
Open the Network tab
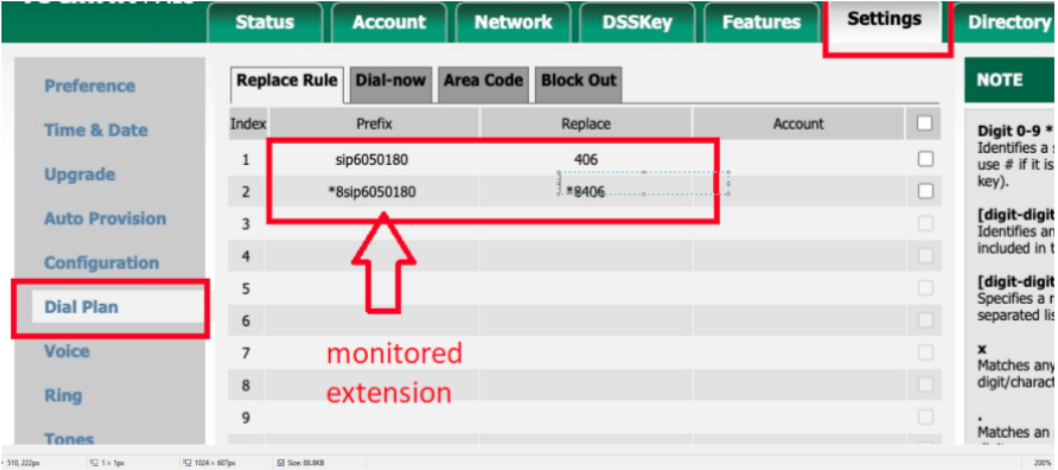(x=513, y=22)
